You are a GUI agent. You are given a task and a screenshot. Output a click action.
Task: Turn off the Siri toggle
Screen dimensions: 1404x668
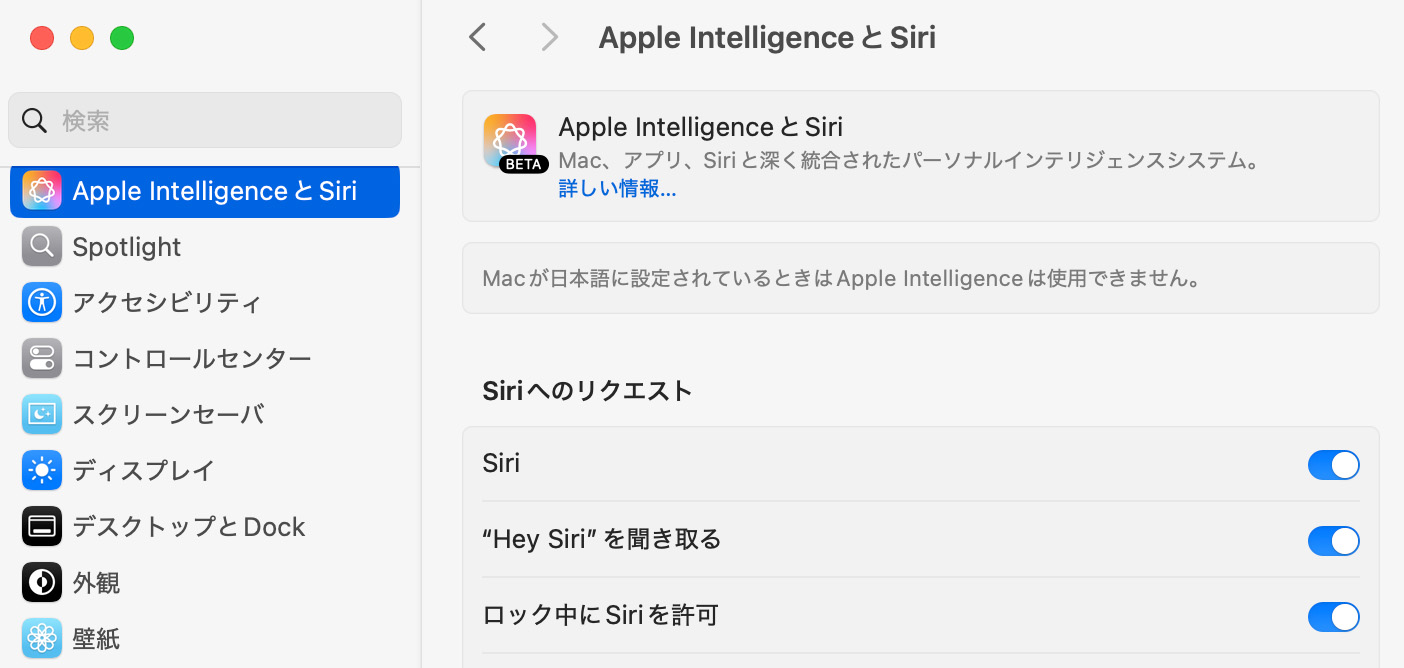point(1333,465)
